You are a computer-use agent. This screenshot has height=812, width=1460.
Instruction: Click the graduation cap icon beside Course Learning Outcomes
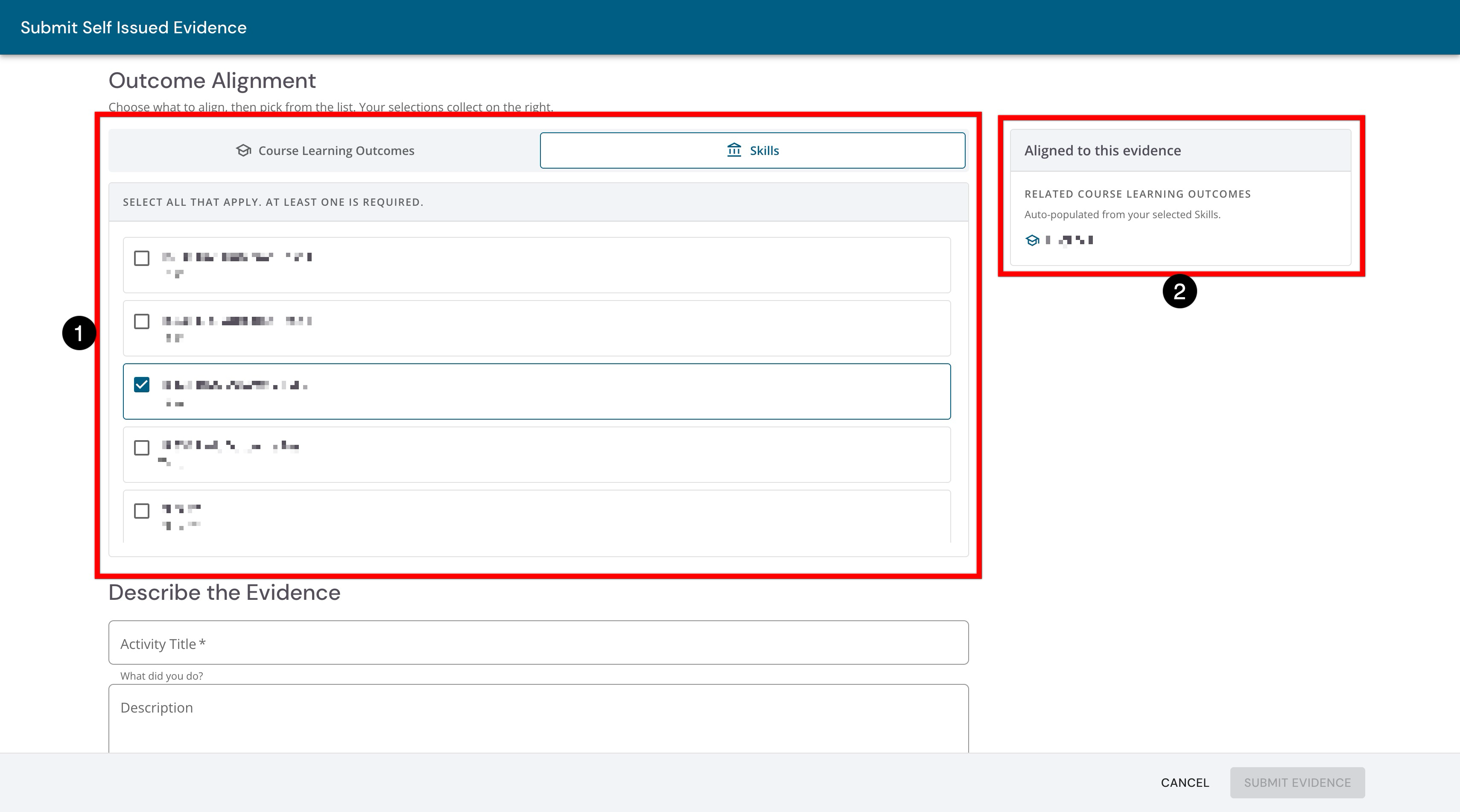tap(244, 150)
